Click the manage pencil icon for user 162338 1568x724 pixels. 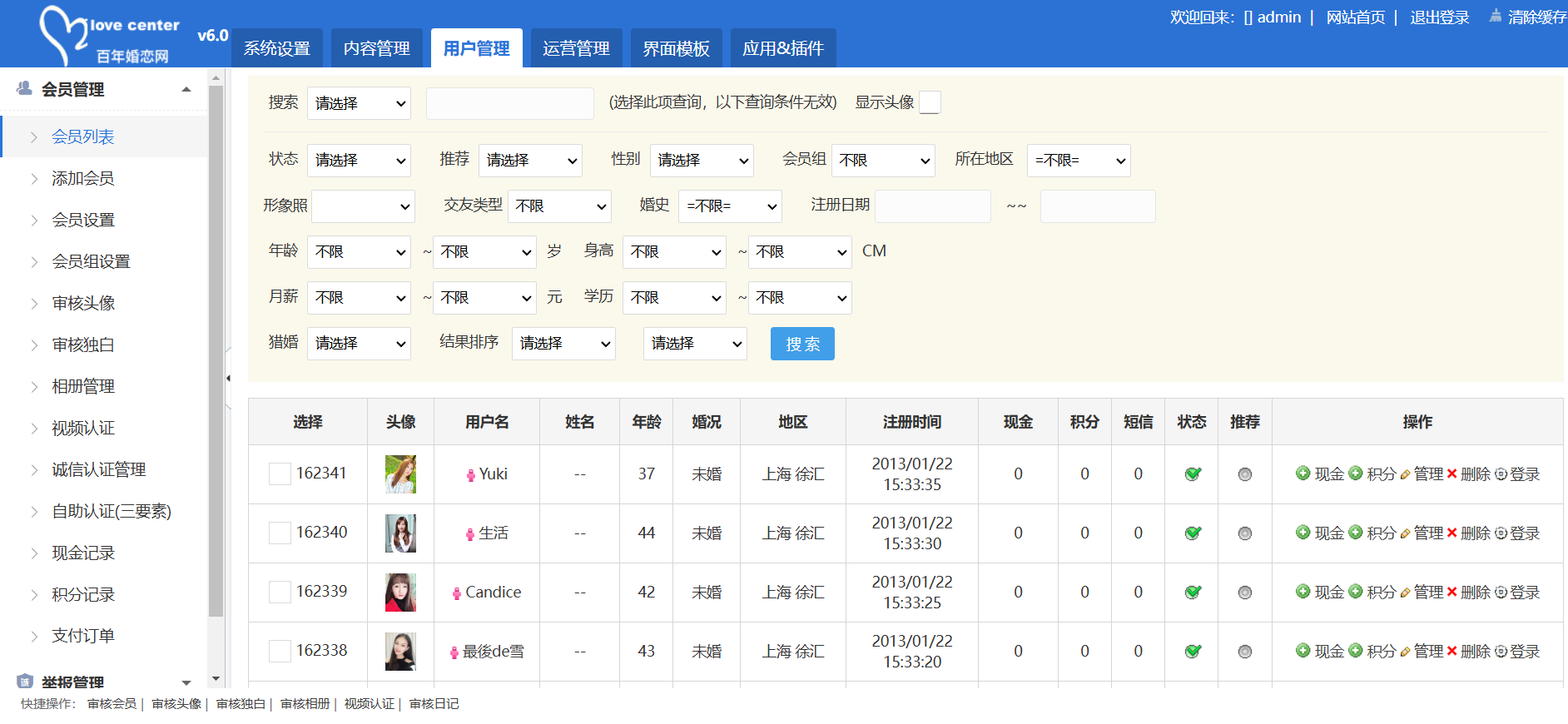[1405, 652]
